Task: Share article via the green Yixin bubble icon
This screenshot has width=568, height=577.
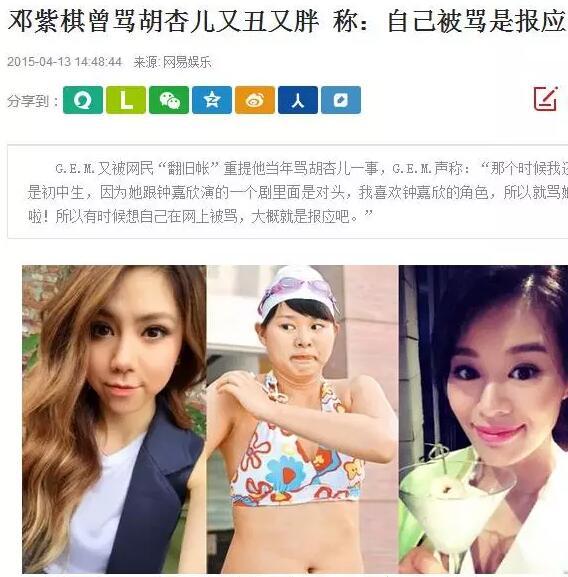Action: [83, 100]
